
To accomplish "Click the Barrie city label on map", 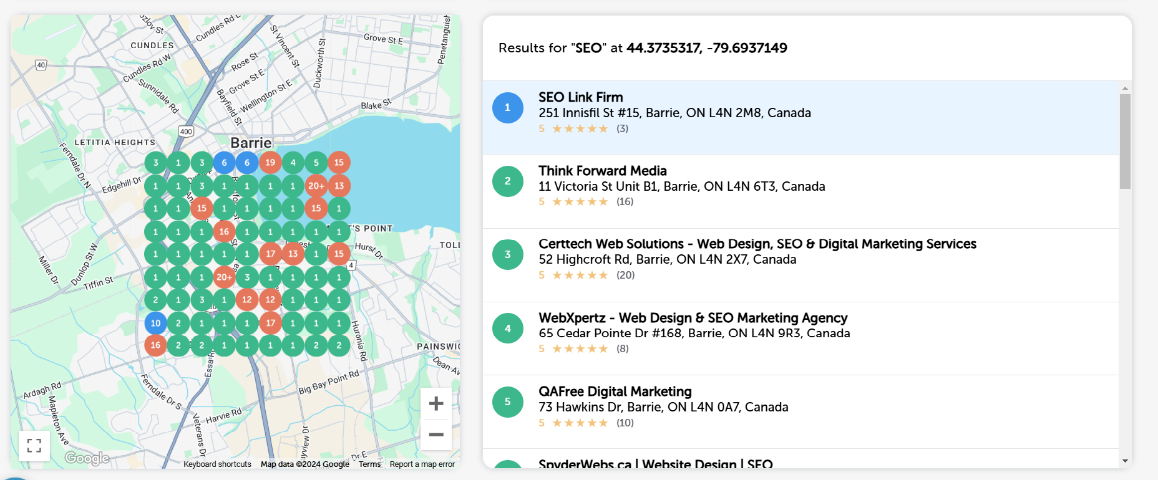I will pos(251,143).
